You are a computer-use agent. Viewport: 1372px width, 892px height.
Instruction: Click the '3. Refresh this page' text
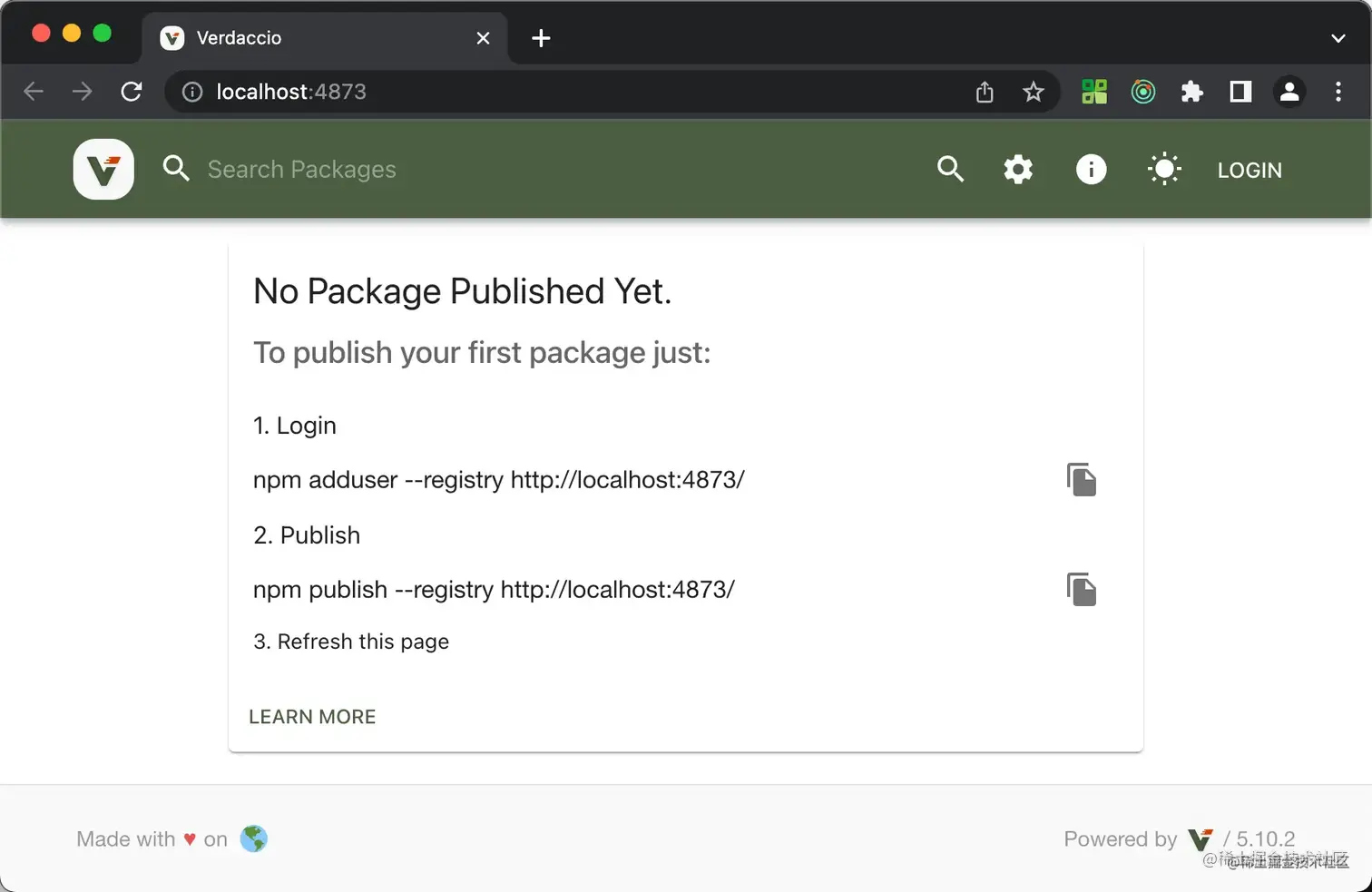351,642
